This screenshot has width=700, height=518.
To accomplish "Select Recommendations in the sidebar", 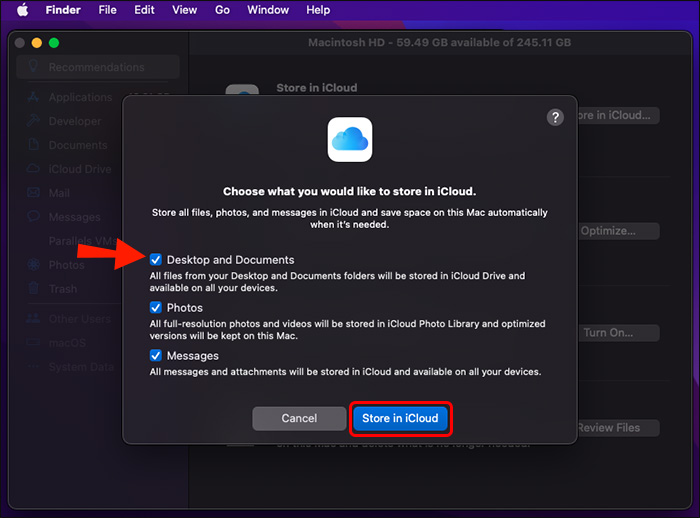I will coord(98,67).
